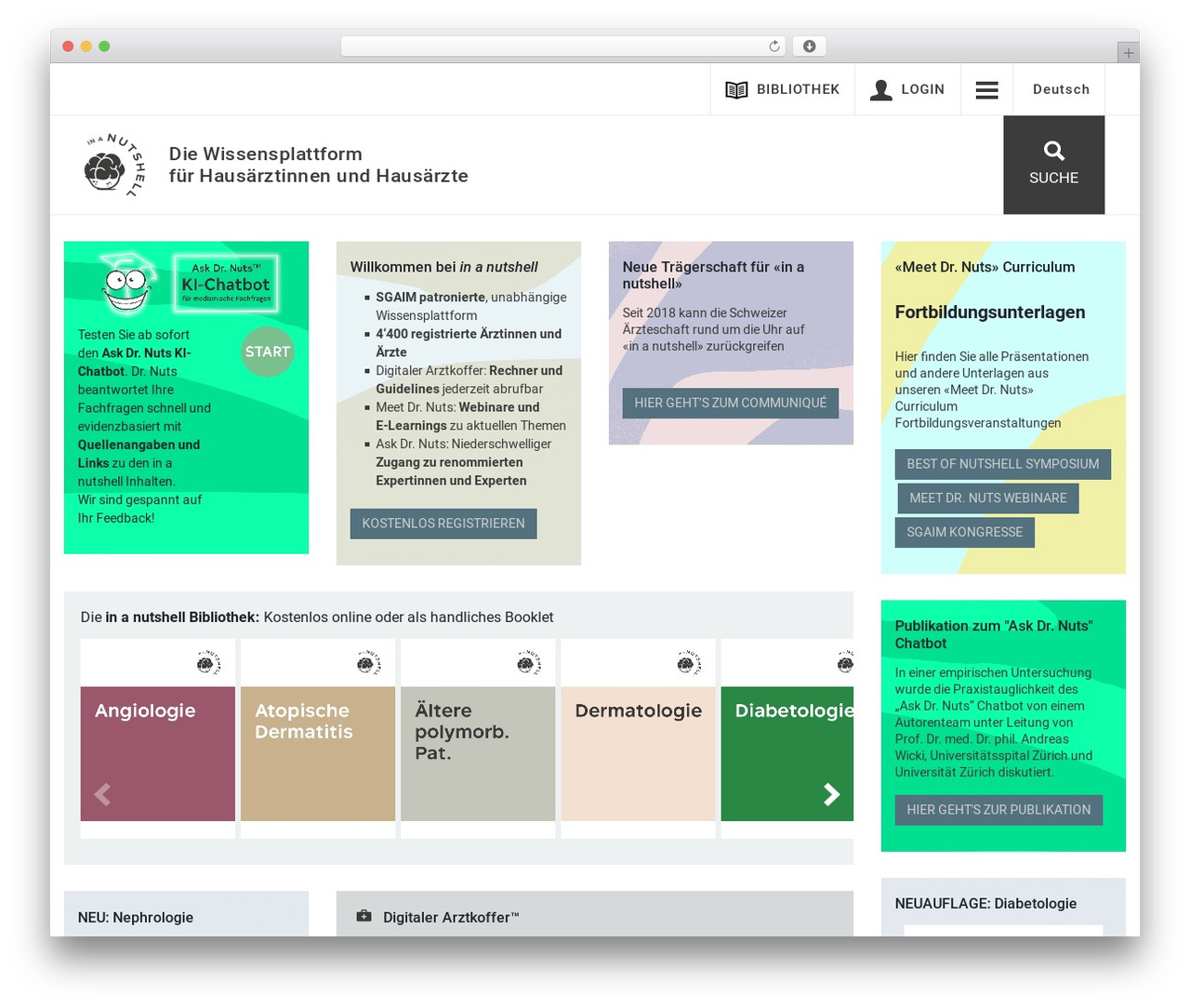Click the Login user icon
The width and height of the screenshot is (1190, 1008).
[880, 89]
